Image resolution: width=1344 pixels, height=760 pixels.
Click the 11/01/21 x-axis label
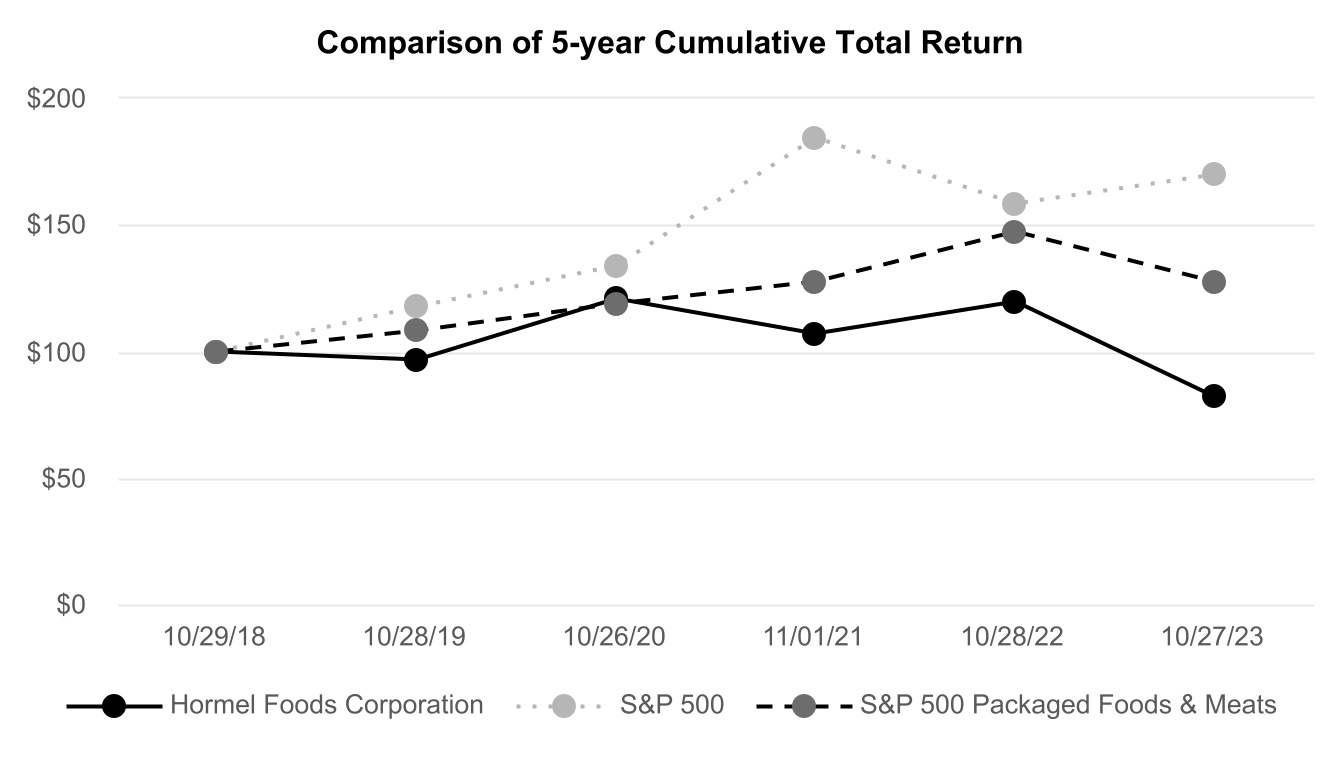click(x=814, y=637)
